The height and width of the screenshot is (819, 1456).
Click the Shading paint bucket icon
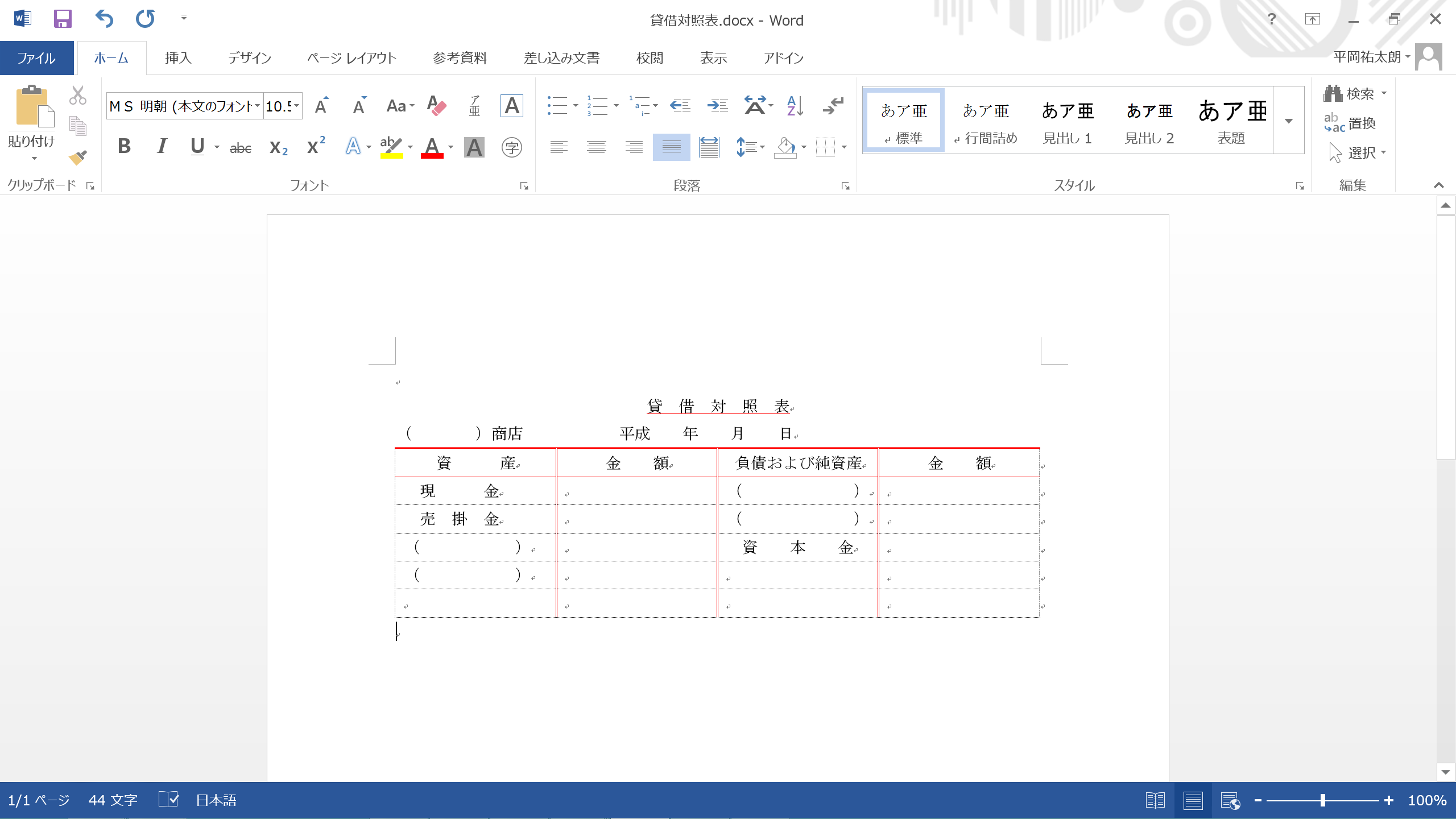(x=785, y=148)
